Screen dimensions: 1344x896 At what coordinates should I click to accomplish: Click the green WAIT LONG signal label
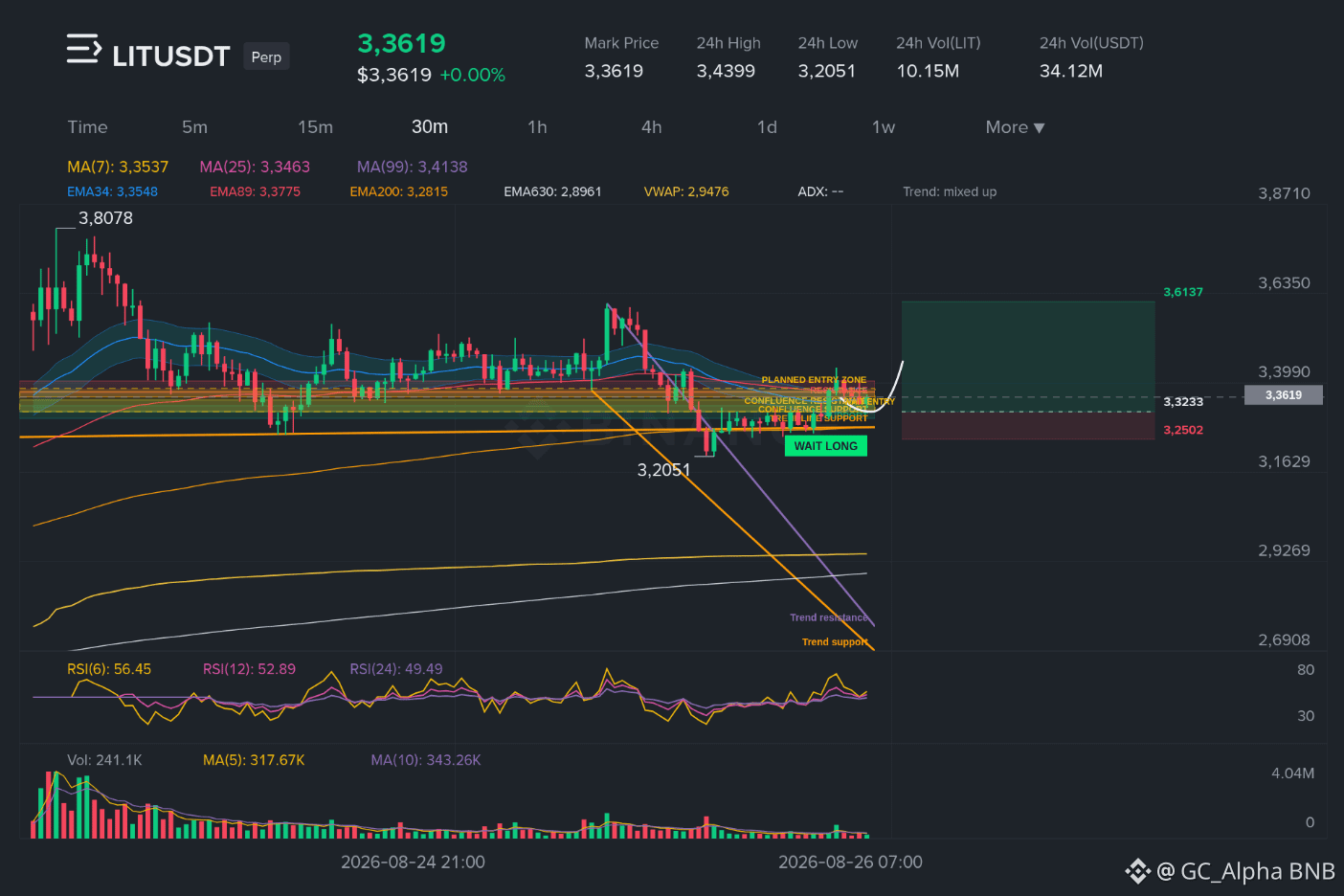point(826,446)
